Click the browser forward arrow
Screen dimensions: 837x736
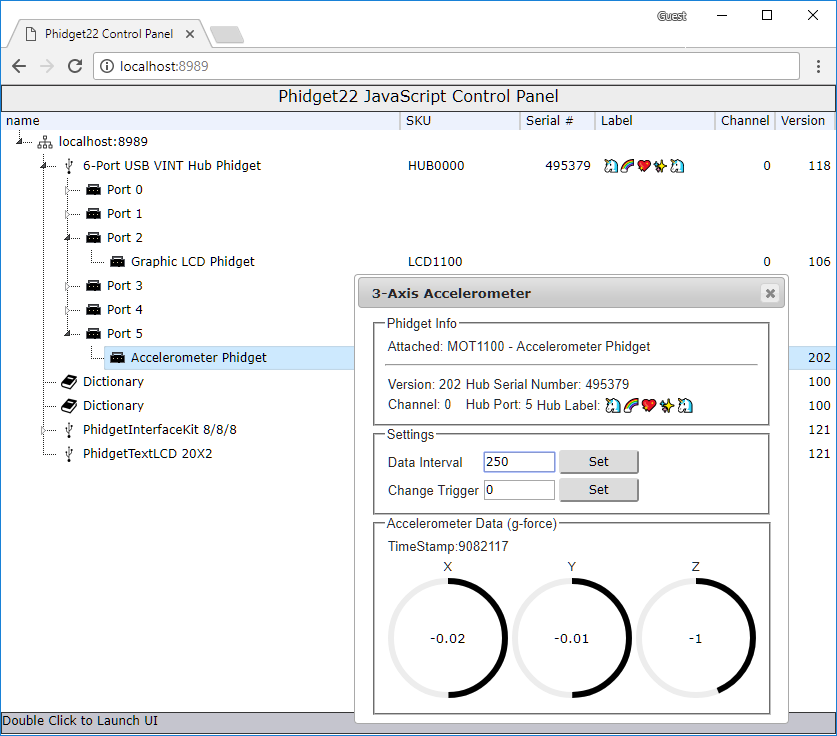coord(47,66)
